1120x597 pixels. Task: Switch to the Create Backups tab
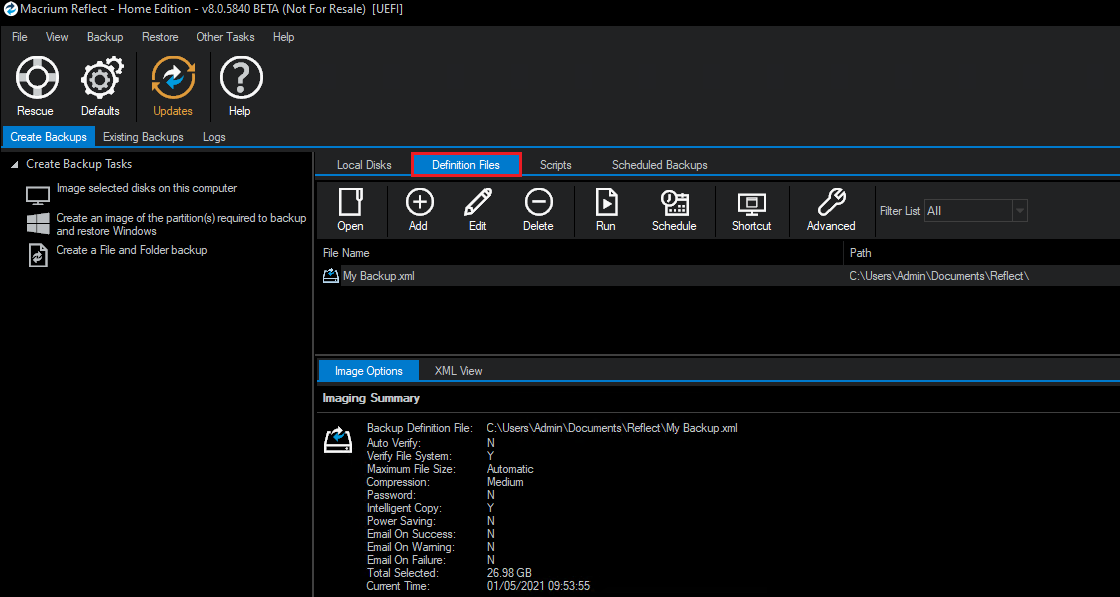pyautogui.click(x=49, y=136)
